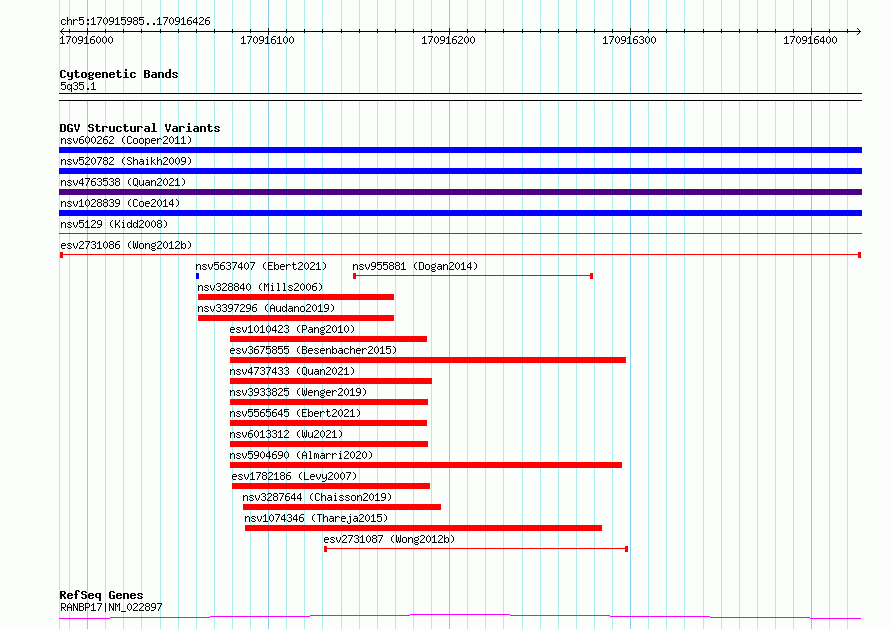Click the esv1782186 red bar
This screenshot has width=890, height=629.
pyautogui.click(x=331, y=486)
